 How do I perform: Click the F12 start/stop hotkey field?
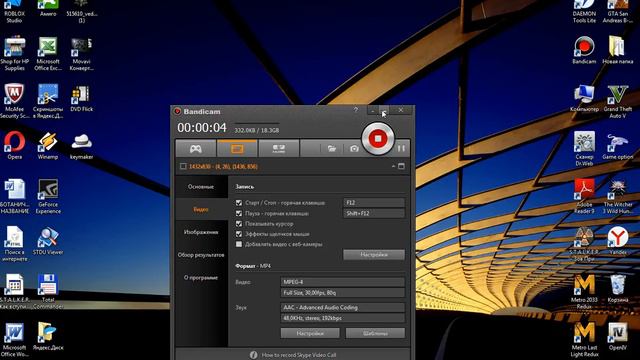coord(374,202)
